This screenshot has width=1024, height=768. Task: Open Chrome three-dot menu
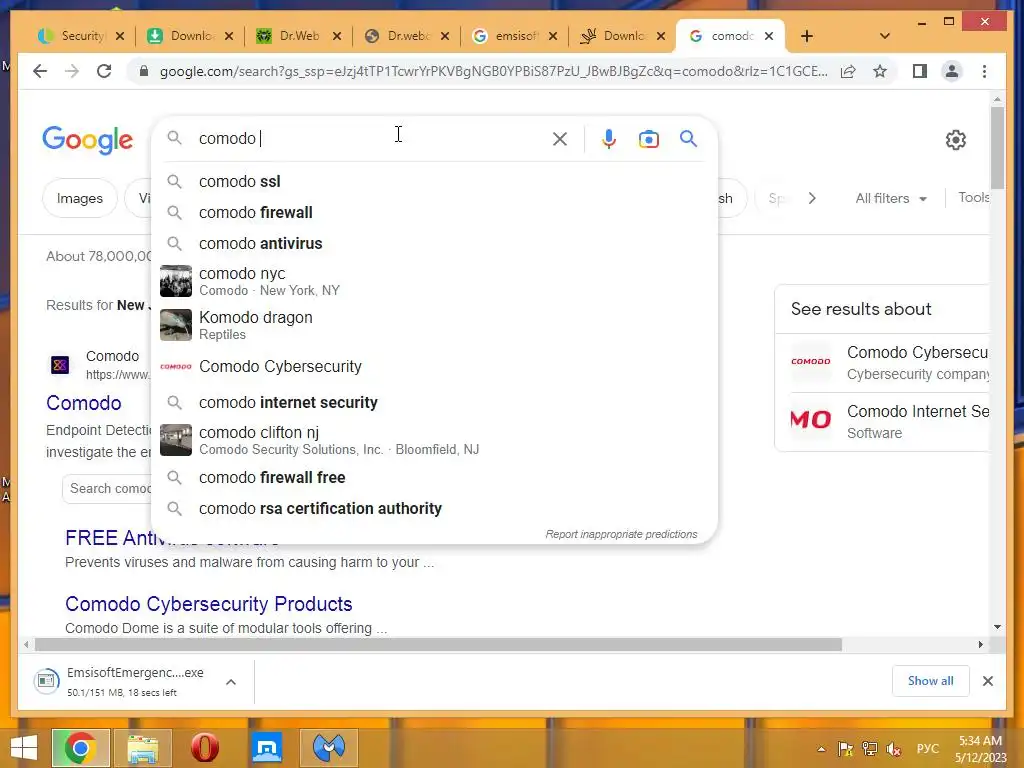[984, 71]
